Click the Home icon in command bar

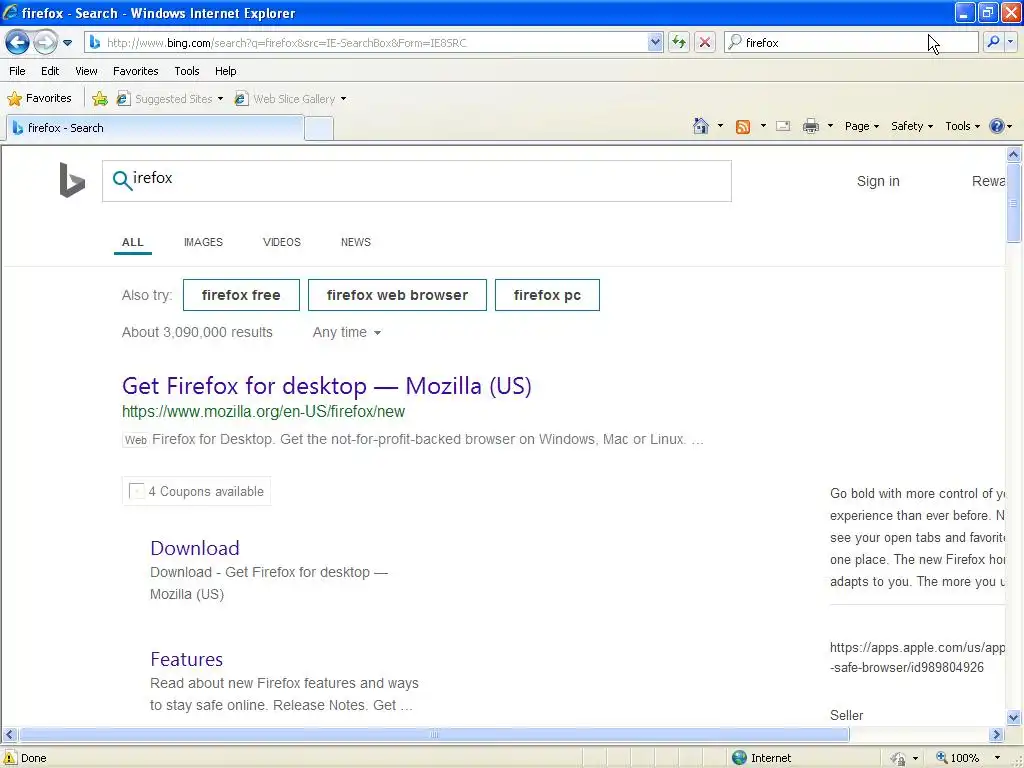point(701,126)
